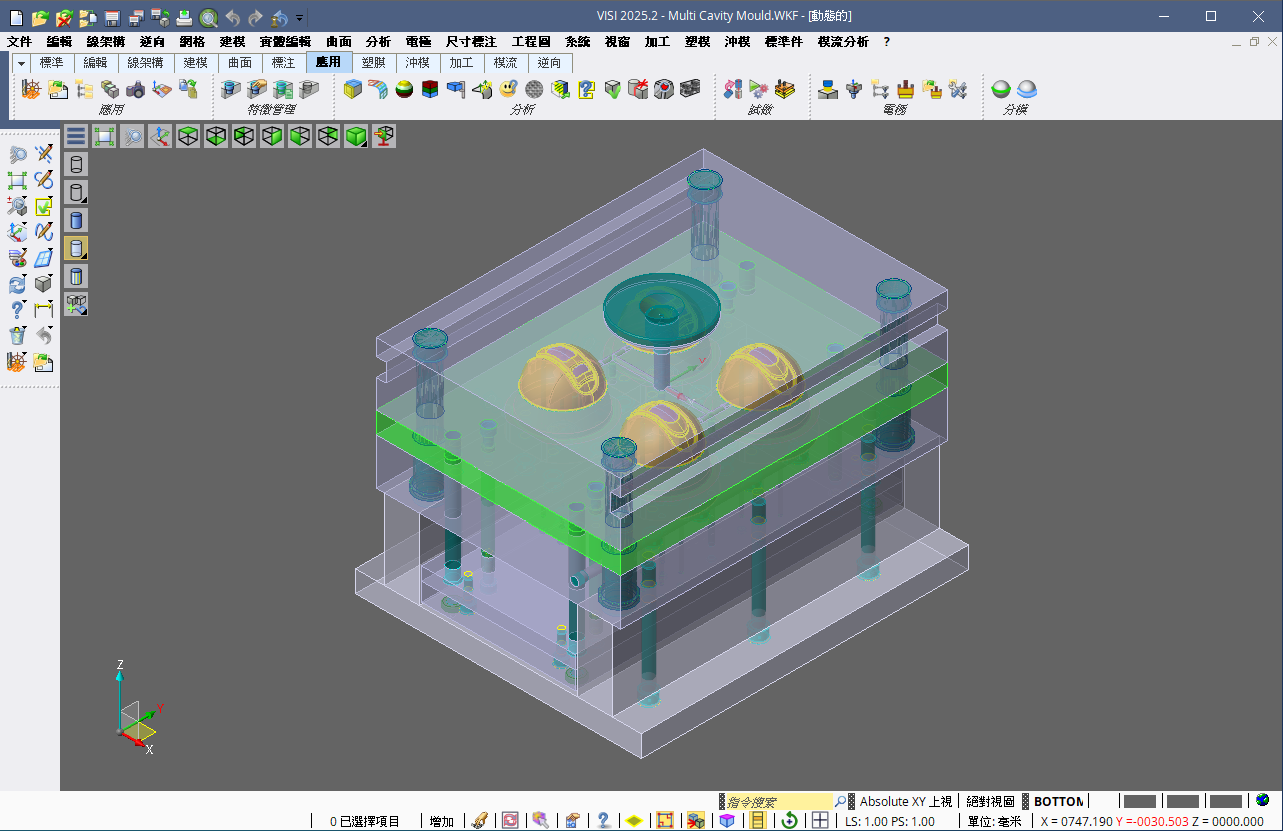Click the blue question mark query icon
1283x831 pixels.
point(17,310)
